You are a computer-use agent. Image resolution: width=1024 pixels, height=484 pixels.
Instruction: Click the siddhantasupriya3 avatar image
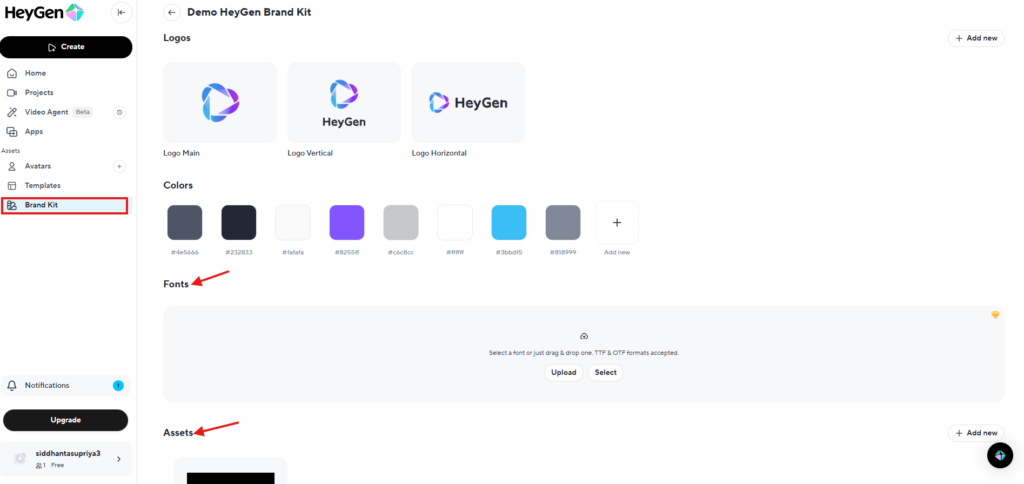(20, 459)
